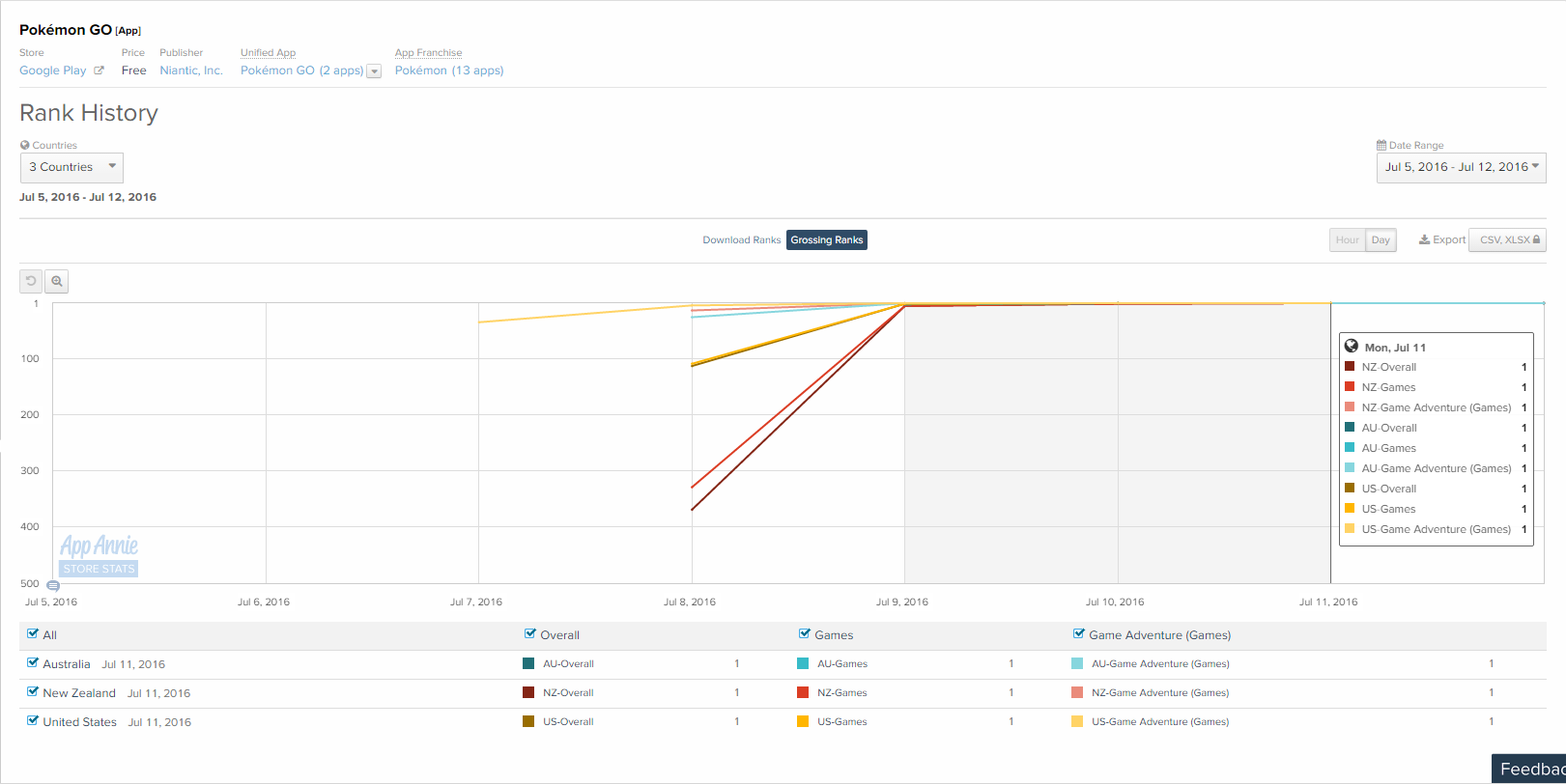
Task: Click the globe icon beside Countries label
Action: [x=25, y=145]
